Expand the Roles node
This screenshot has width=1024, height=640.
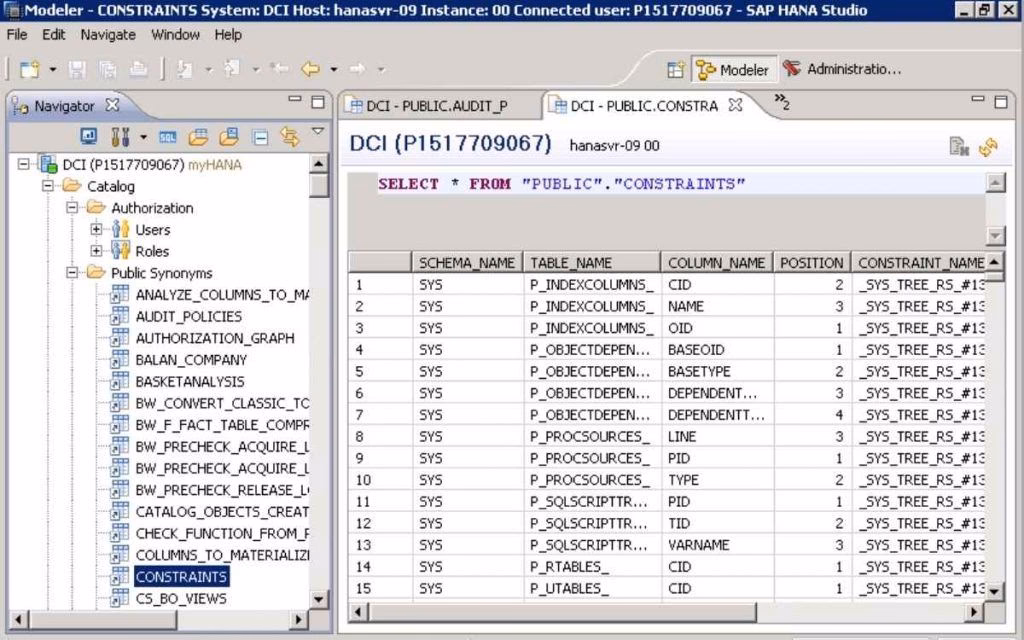pos(96,251)
